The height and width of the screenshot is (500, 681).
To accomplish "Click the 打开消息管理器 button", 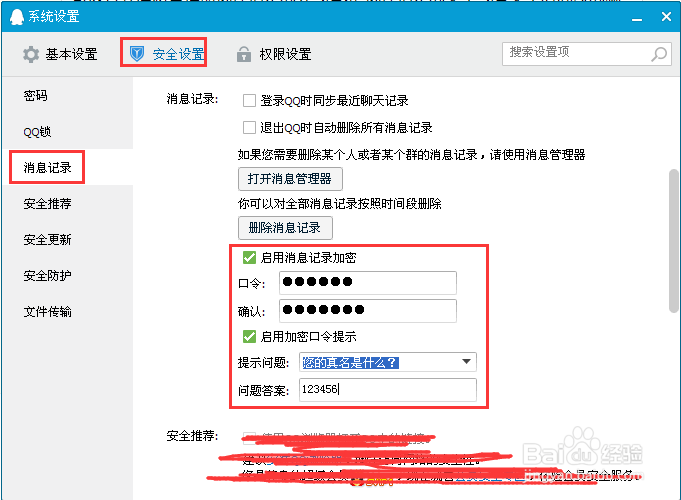I will tap(290, 179).
